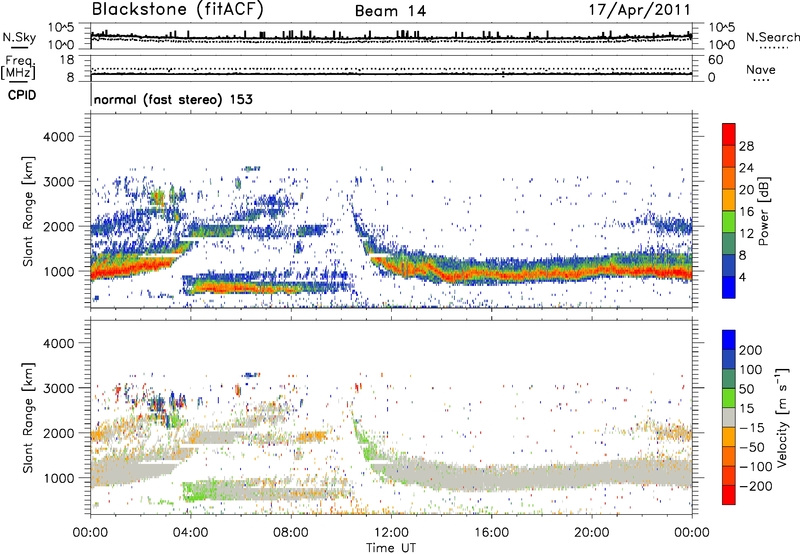Click the 4000 km tick in velocity panel
800x554 pixels.
[x=58, y=343]
